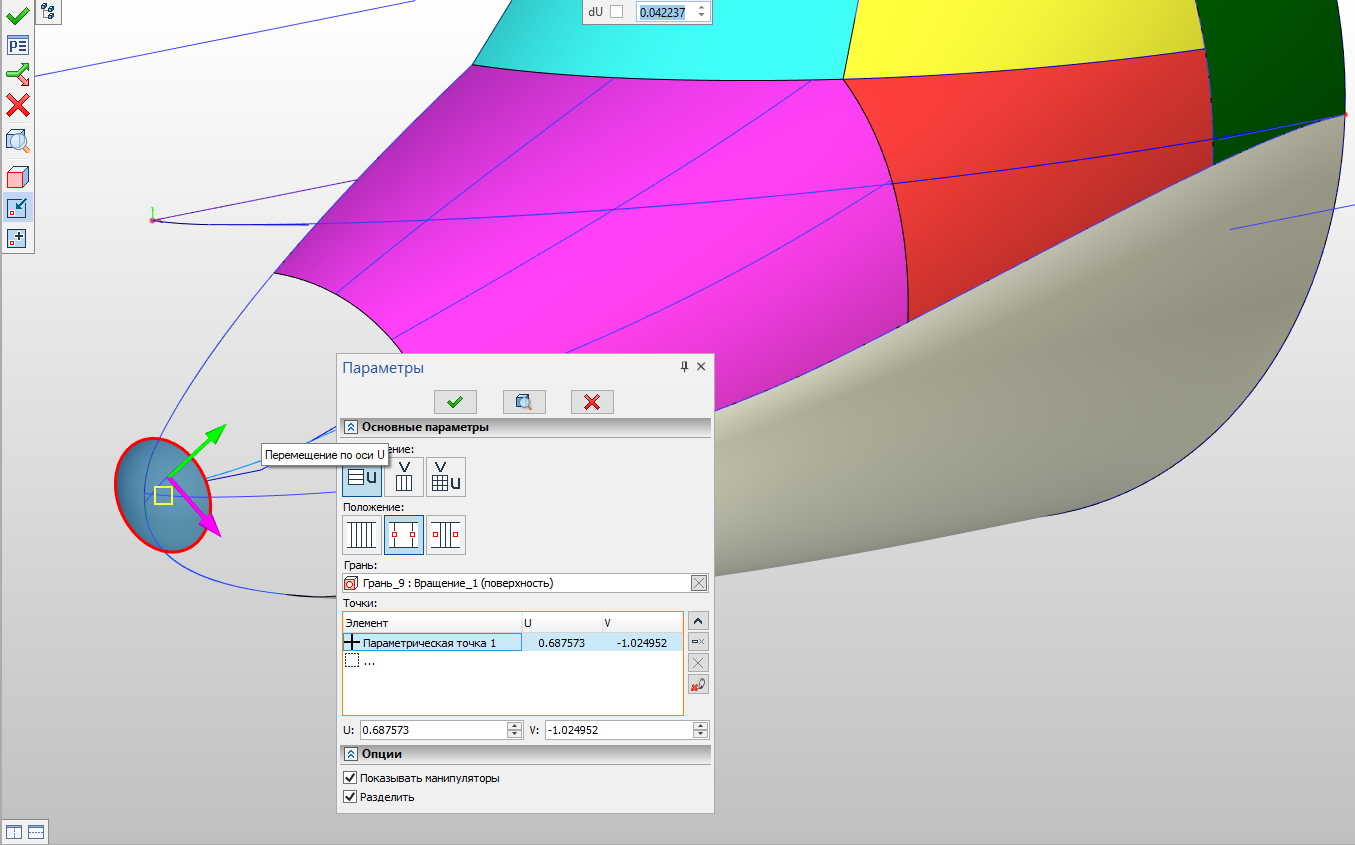Select combined UV grid direction button
Screen dimensions: 1355x845
(446, 477)
